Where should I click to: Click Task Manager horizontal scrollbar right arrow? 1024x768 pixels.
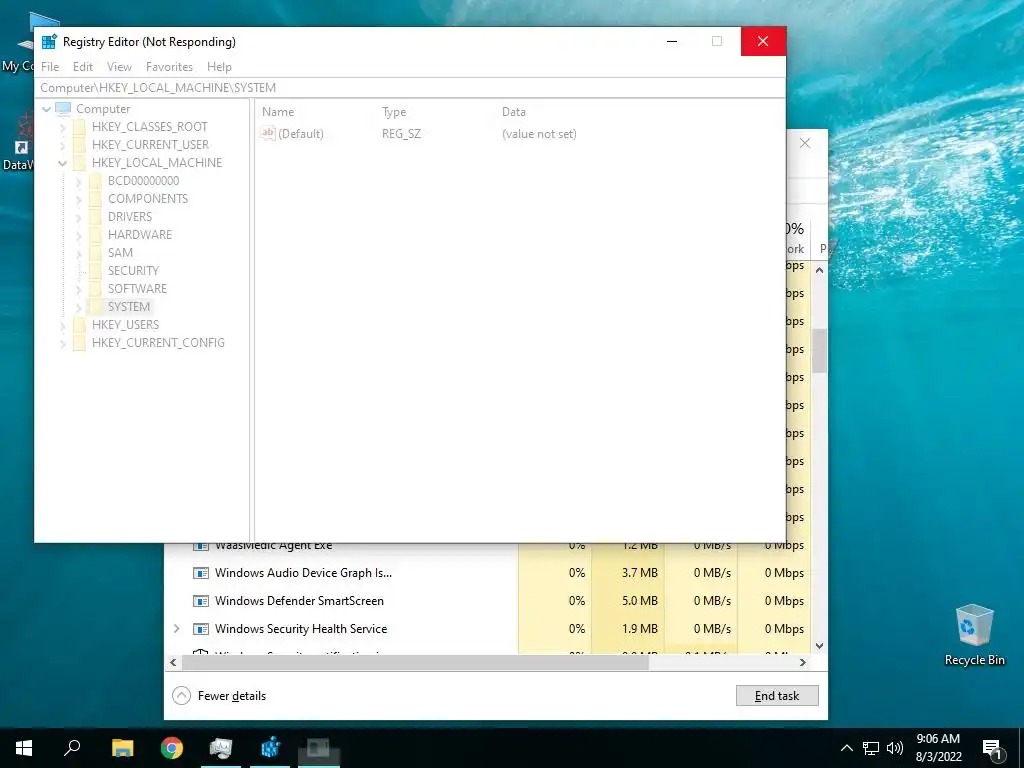pos(803,662)
